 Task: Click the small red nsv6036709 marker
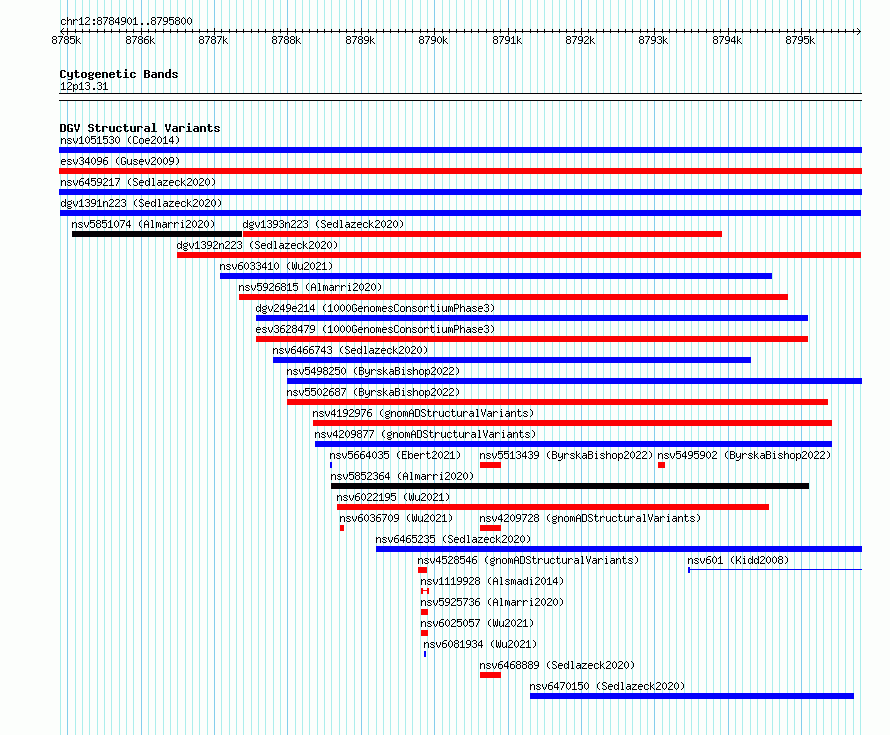click(x=342, y=528)
